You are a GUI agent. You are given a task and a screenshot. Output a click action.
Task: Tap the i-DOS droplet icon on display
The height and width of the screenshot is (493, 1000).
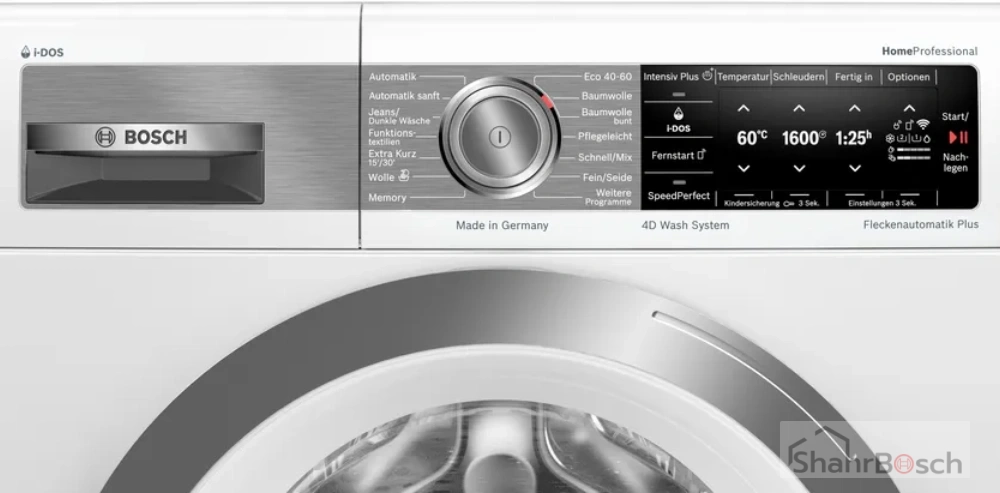click(679, 114)
